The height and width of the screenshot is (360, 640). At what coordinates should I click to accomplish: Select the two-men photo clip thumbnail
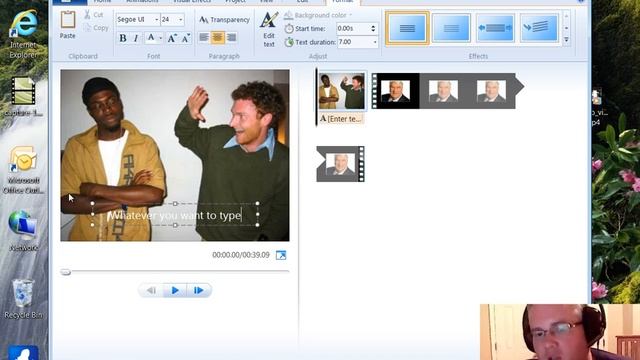(x=341, y=91)
